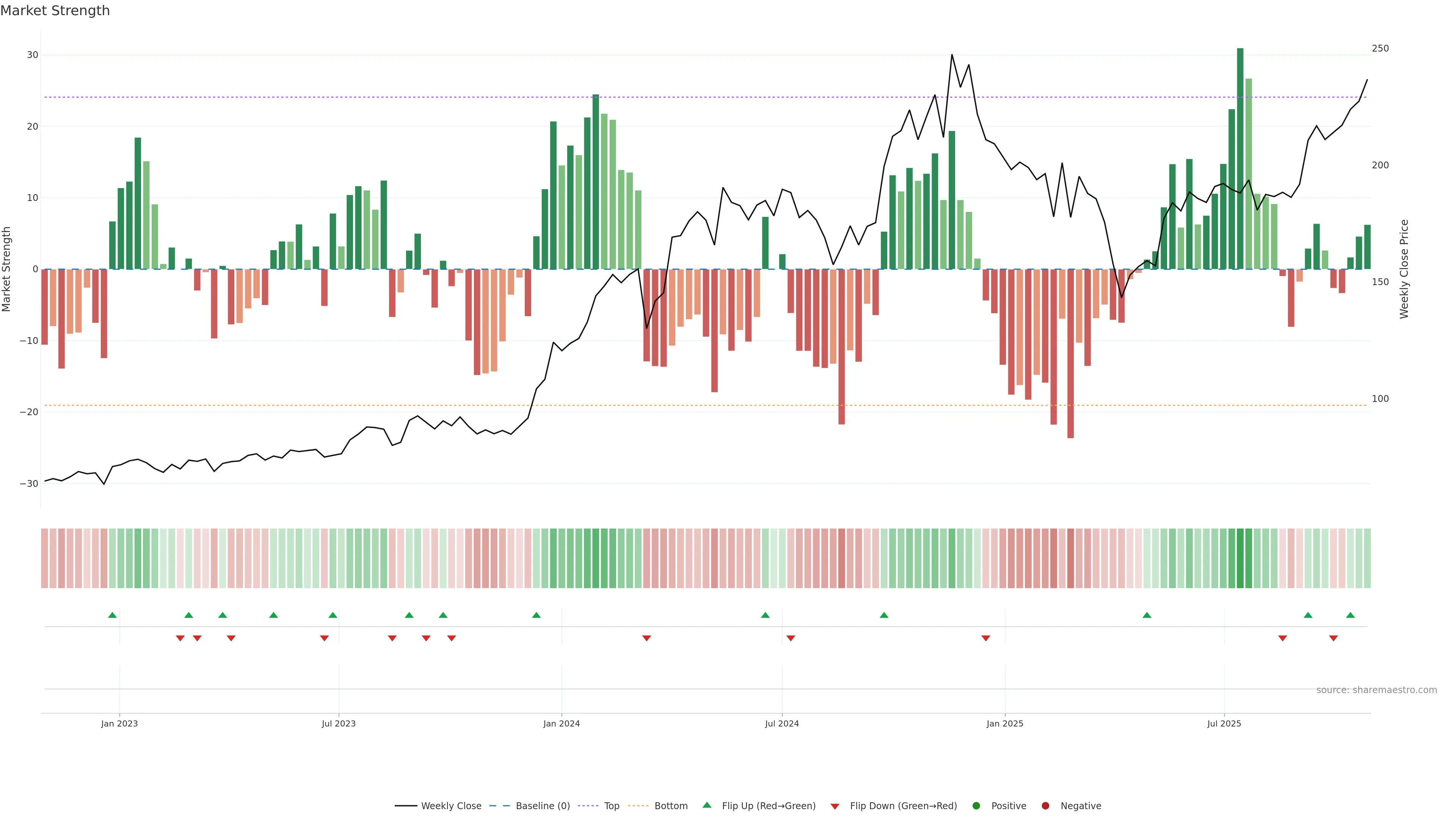Image resolution: width=1456 pixels, height=819 pixels.
Task: Click the Weekly Close Price axis title
Action: pyautogui.click(x=1404, y=269)
